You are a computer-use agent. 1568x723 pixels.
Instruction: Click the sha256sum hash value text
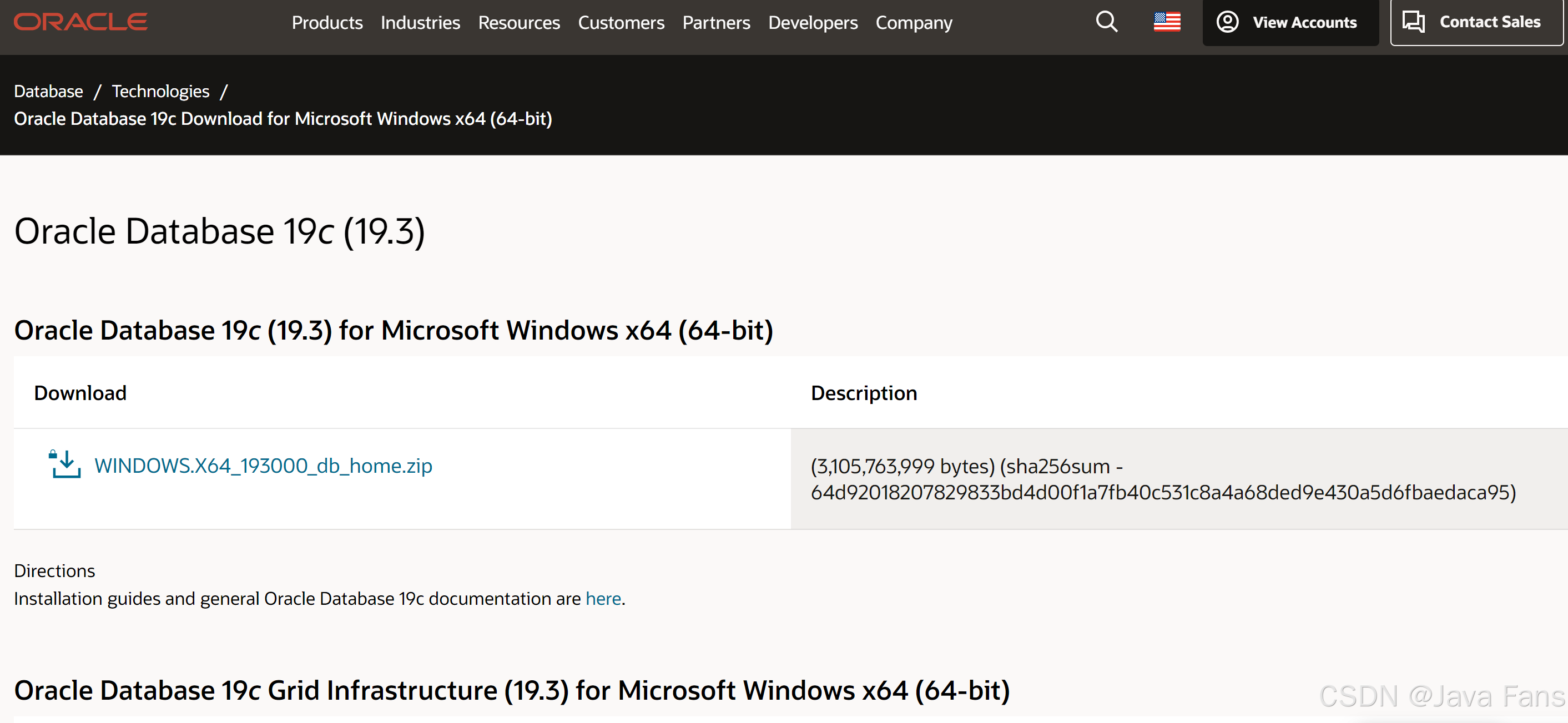(x=1159, y=492)
